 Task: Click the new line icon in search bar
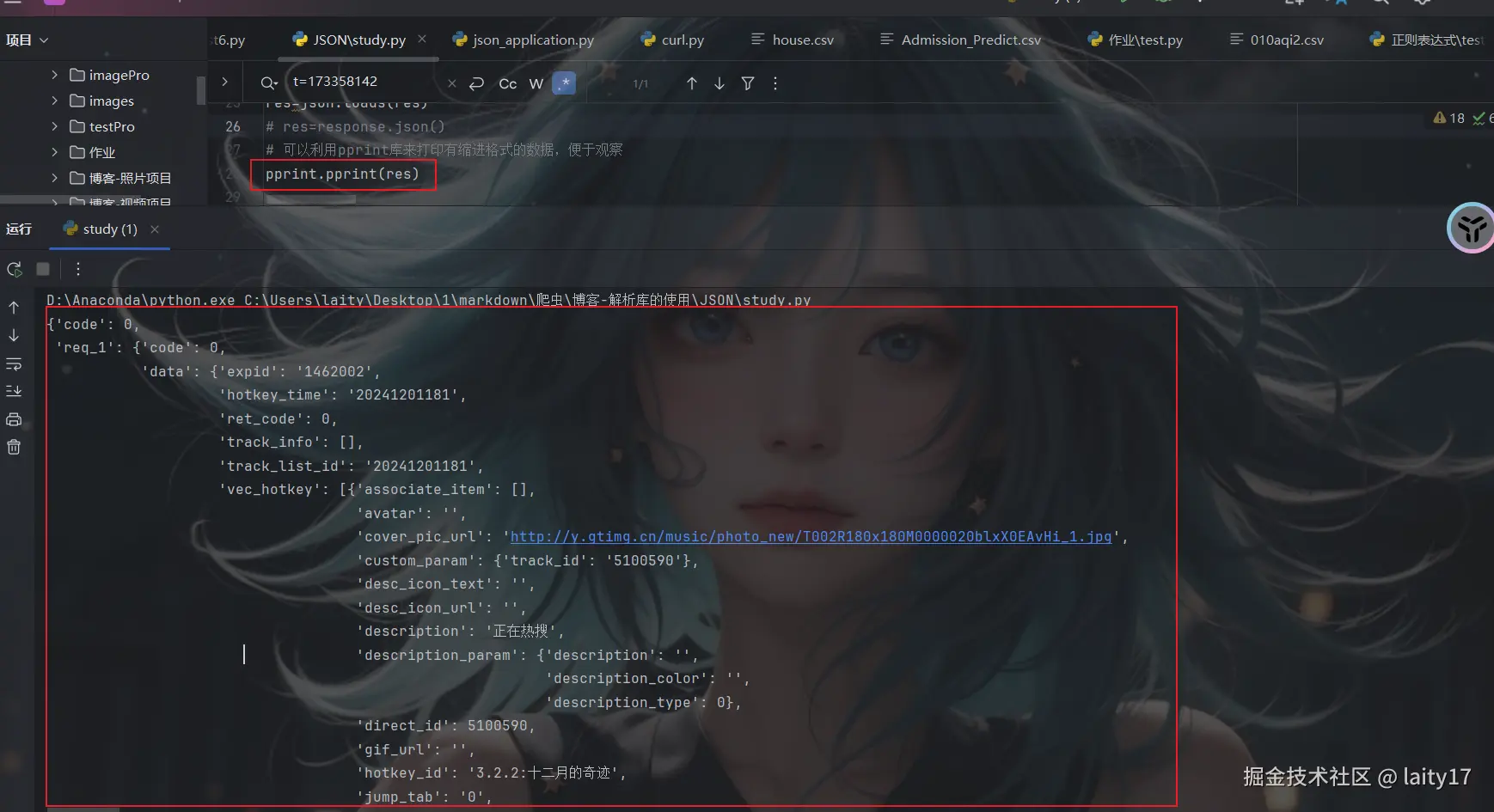[x=477, y=83]
